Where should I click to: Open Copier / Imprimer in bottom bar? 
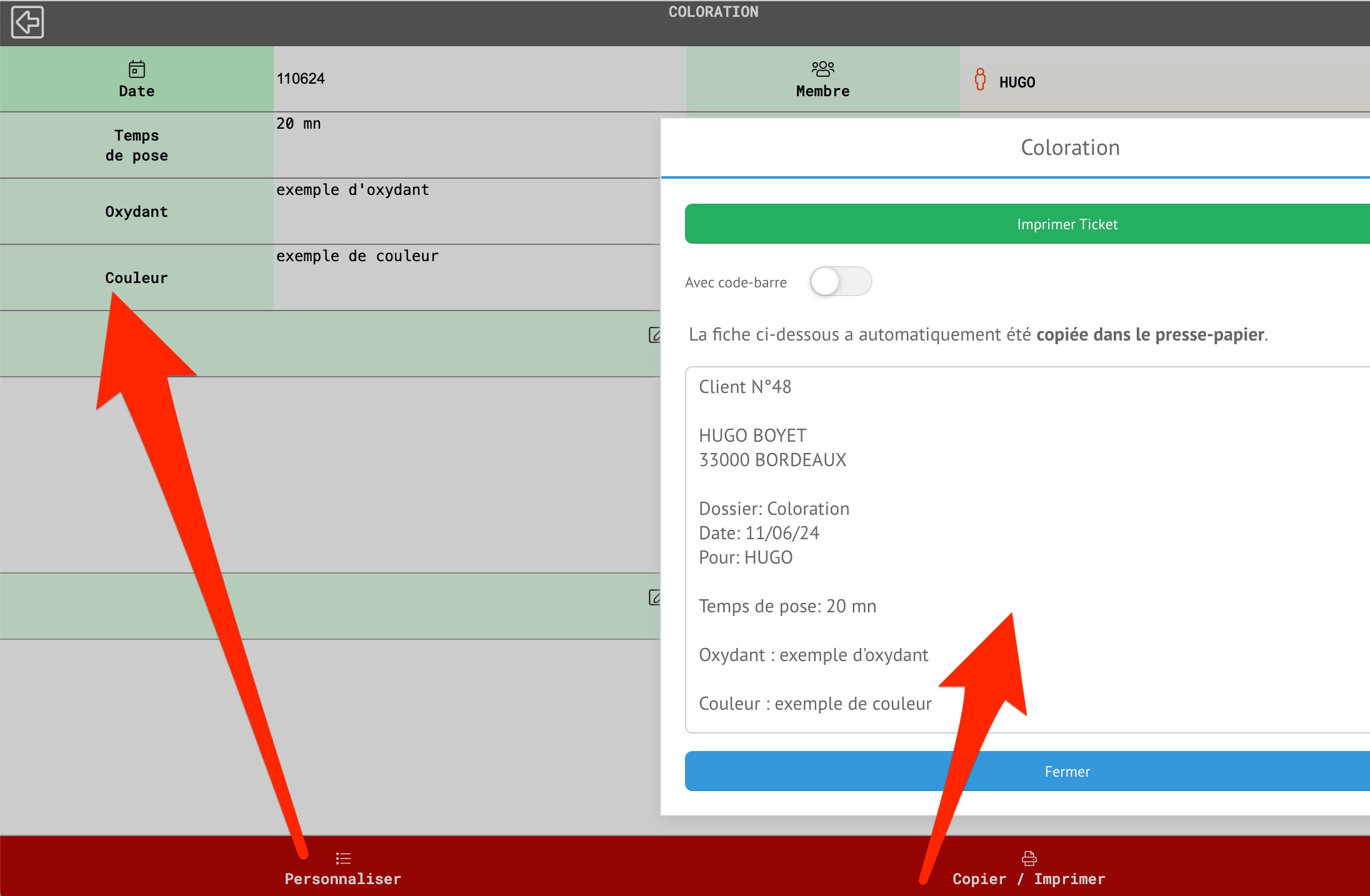1029,879
